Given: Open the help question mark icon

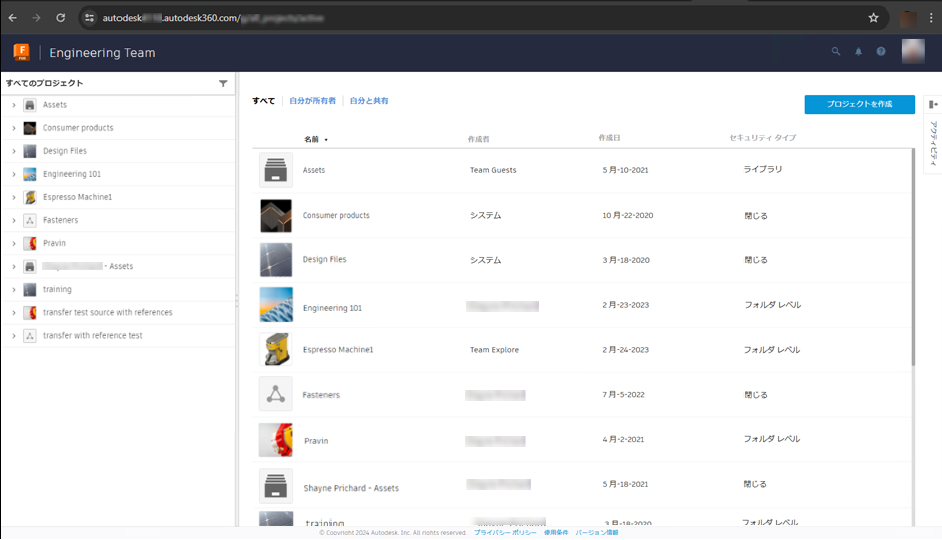Looking at the screenshot, I should tap(881, 52).
